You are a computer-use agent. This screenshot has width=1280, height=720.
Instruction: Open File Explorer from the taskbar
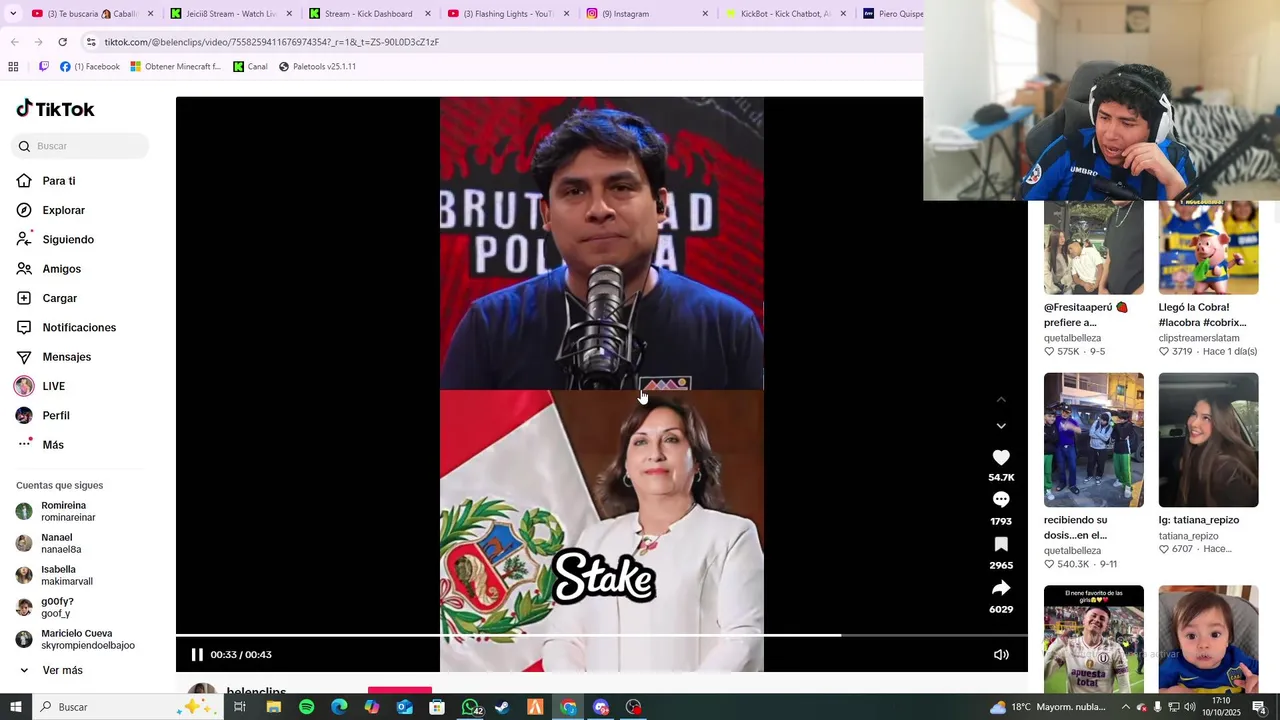[x=273, y=707]
